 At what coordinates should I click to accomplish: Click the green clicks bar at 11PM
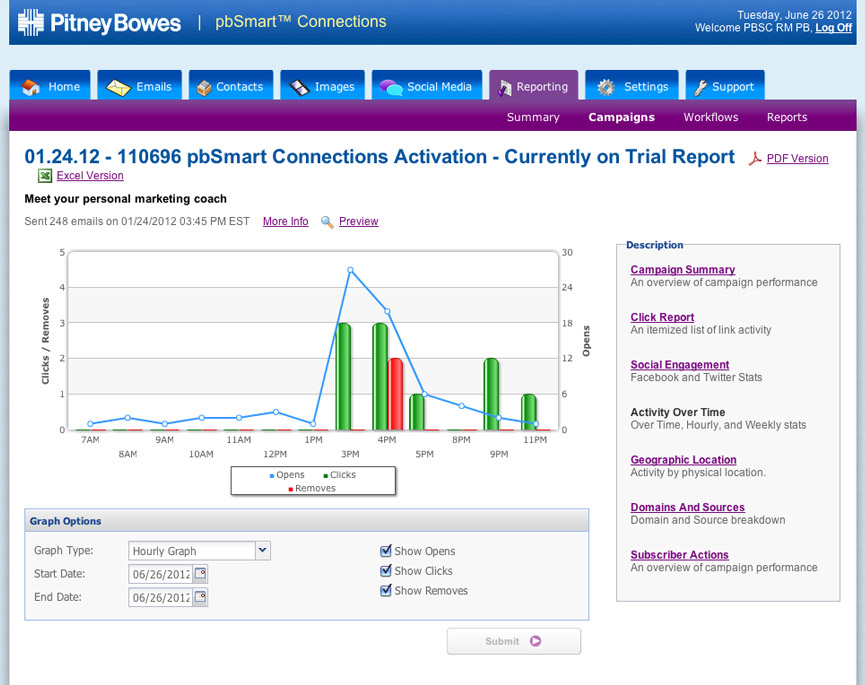528,411
